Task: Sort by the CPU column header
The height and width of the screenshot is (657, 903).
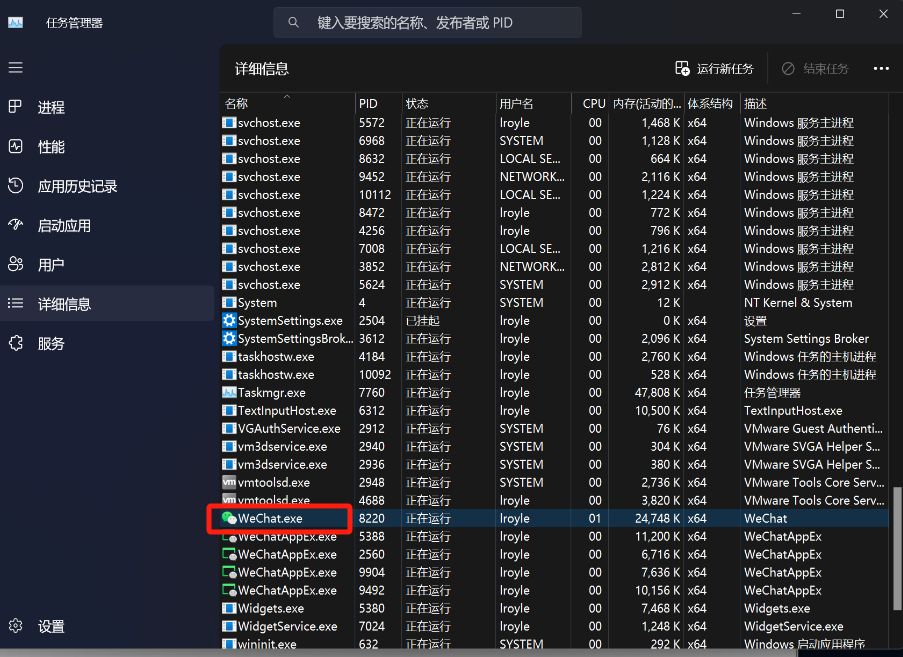Action: click(590, 104)
